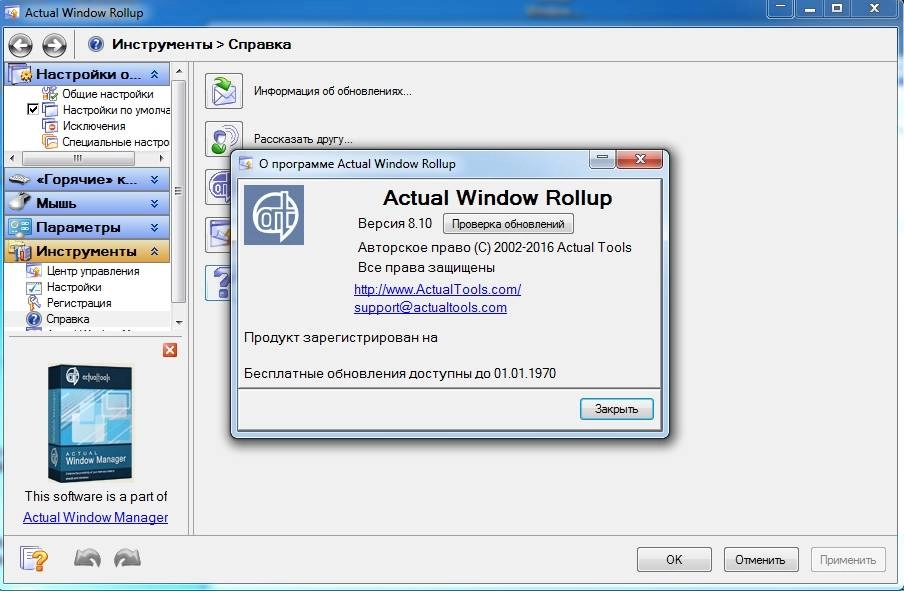Click the Справка question mark icon

tap(34, 318)
